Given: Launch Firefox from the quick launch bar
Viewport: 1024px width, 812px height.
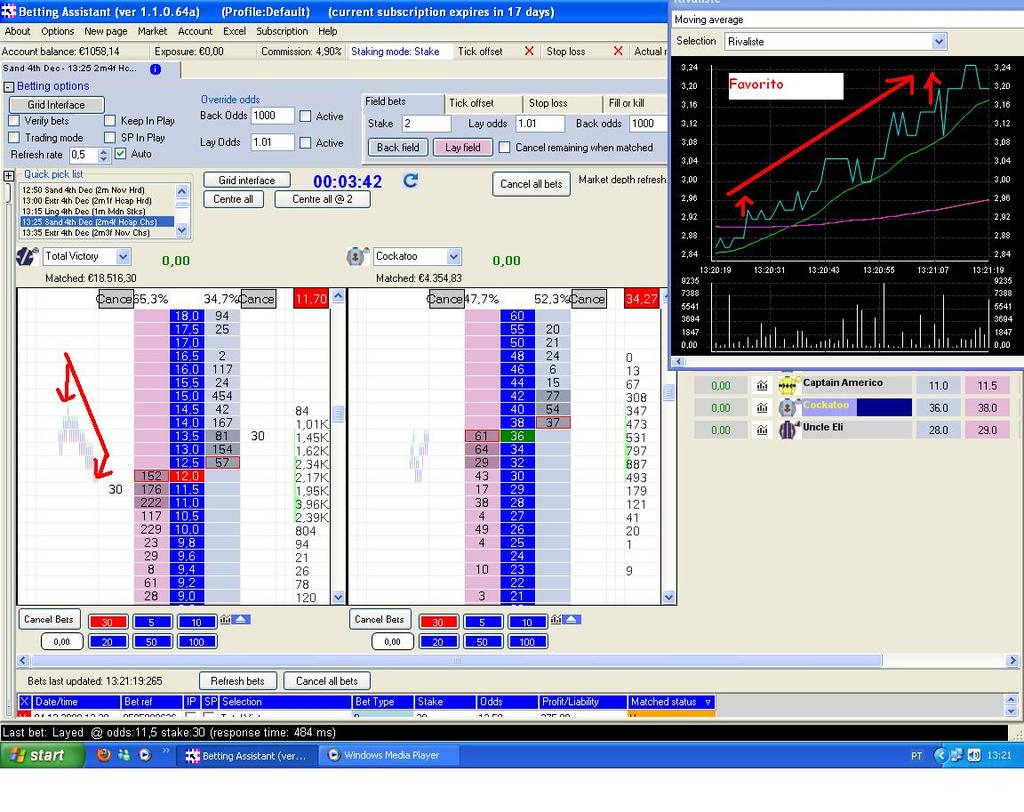Looking at the screenshot, I should (x=103, y=755).
